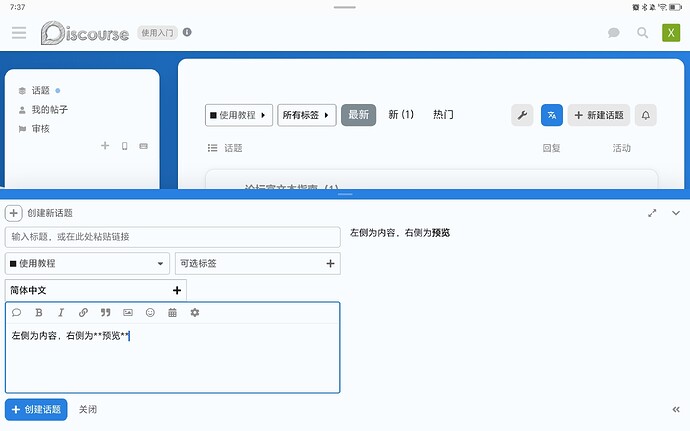Viewport: 690px width, 431px height.
Task: Click the 话题 column header
Action: click(233, 148)
